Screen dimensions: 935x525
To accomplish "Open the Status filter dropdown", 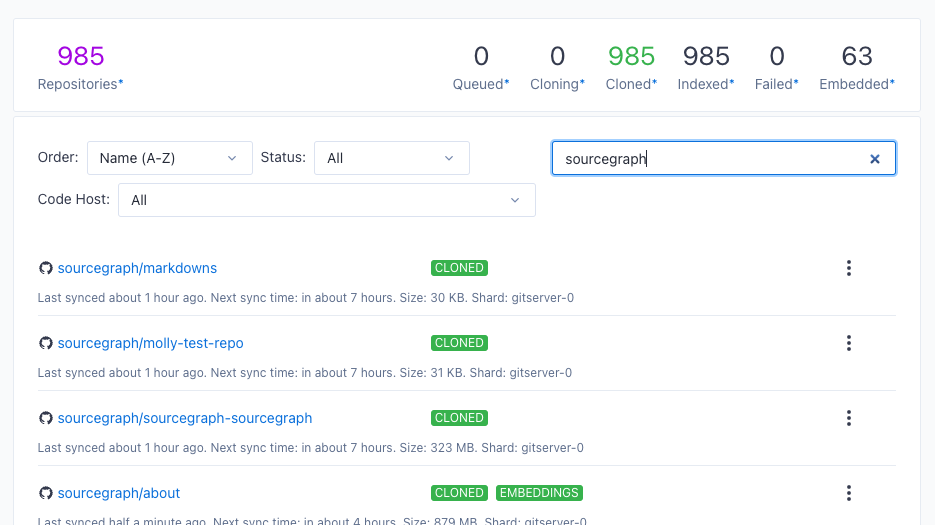I will pos(392,158).
